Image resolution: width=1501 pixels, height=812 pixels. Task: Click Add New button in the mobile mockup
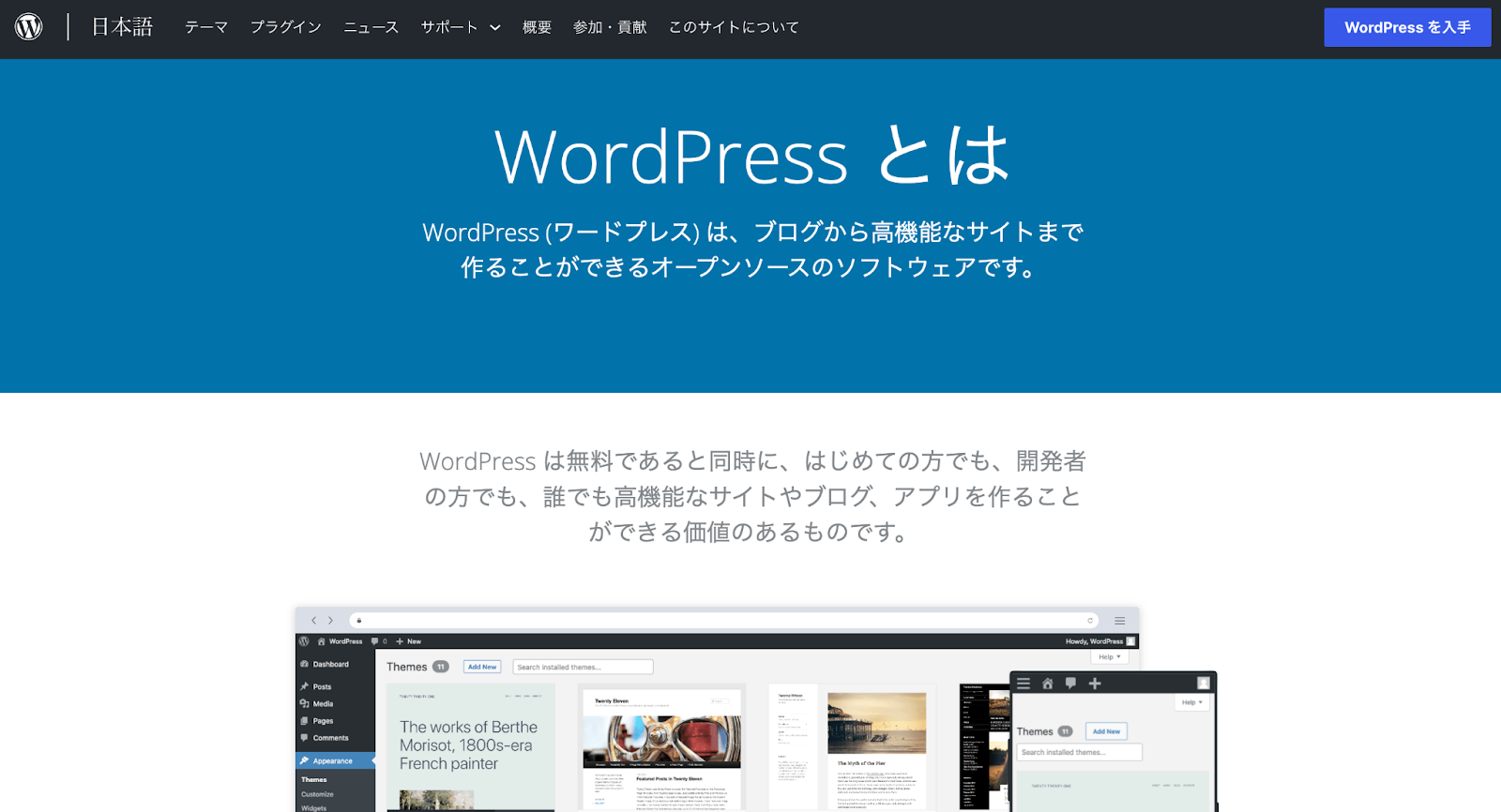1106,731
